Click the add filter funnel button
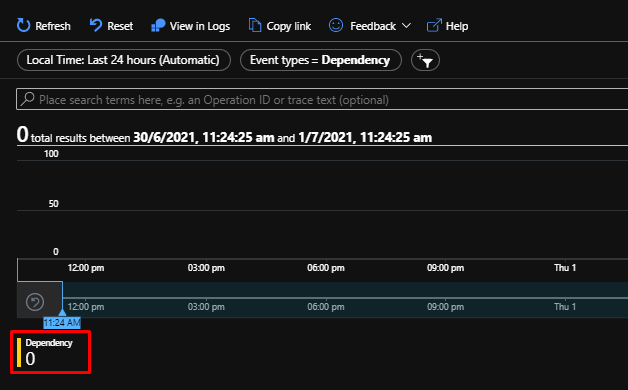 click(x=425, y=60)
